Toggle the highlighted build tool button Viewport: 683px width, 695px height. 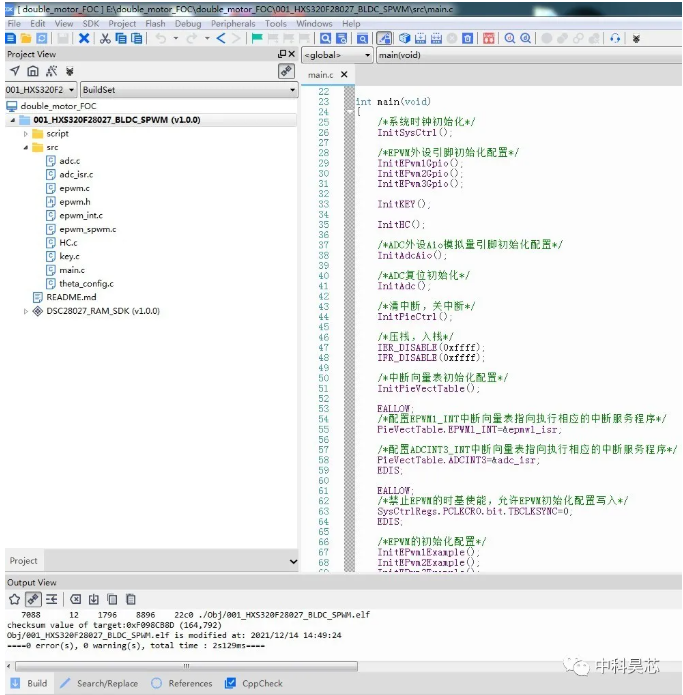(384, 39)
